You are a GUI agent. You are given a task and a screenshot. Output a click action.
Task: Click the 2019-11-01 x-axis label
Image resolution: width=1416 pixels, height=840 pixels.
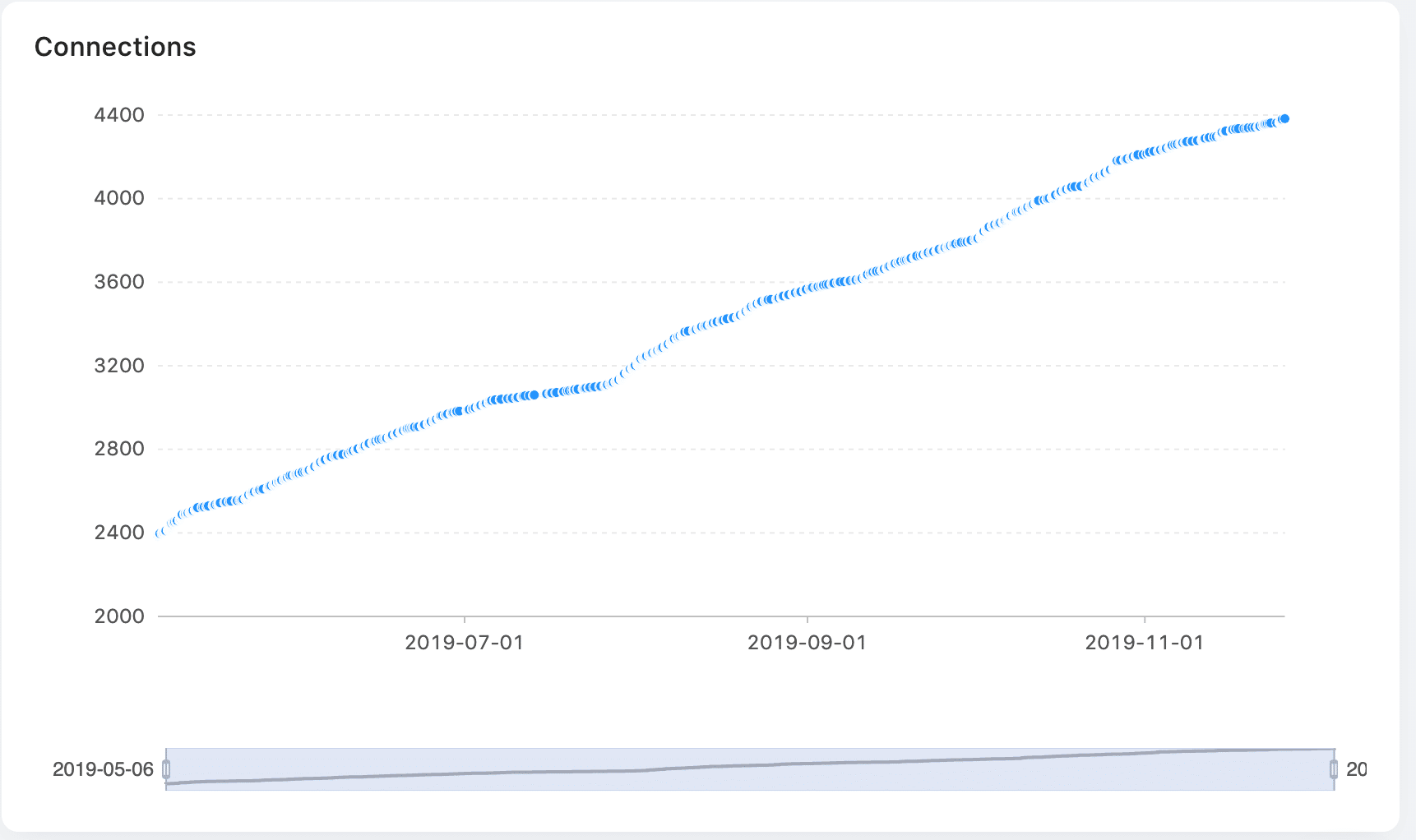(x=1145, y=643)
